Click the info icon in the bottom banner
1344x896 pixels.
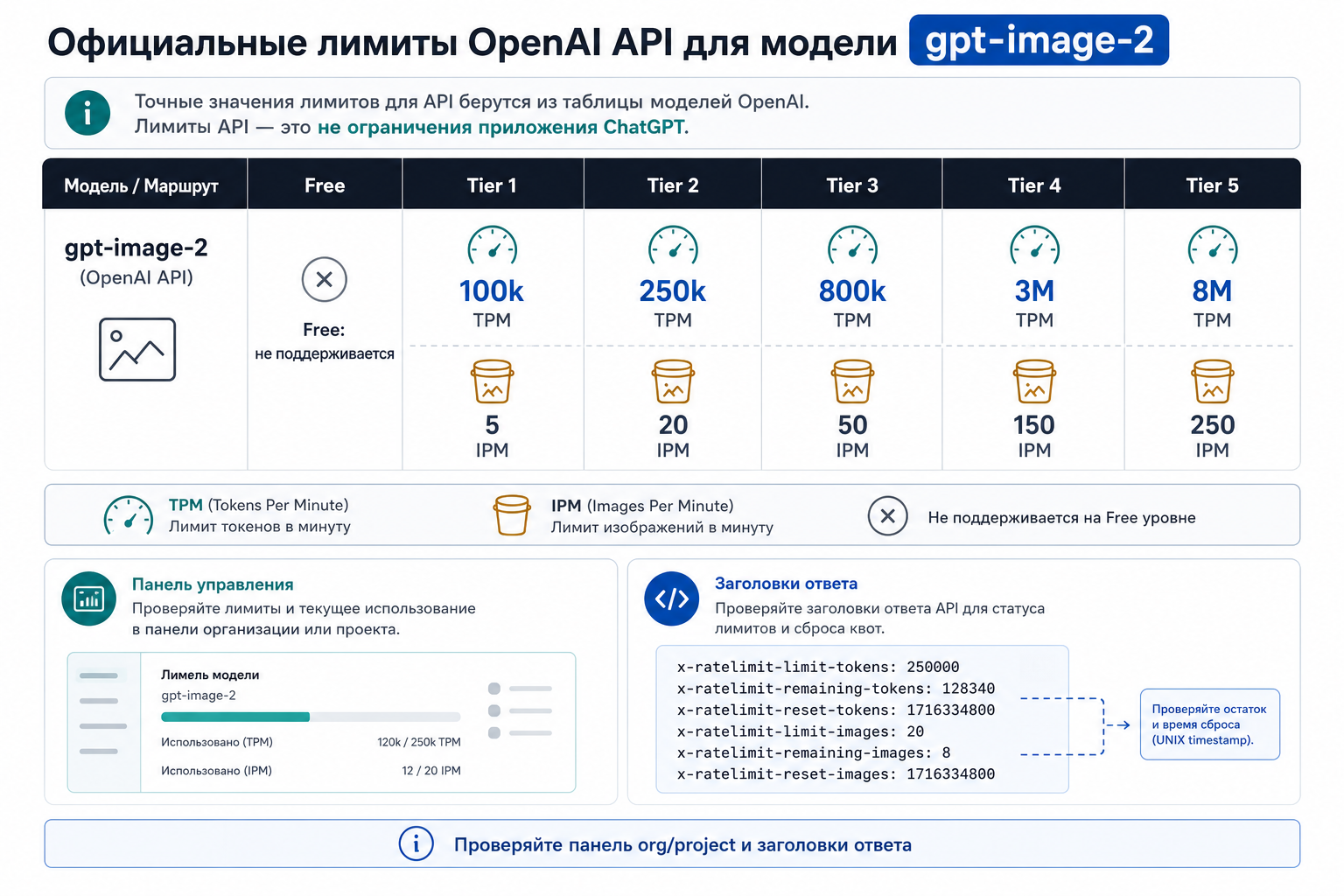(x=416, y=843)
